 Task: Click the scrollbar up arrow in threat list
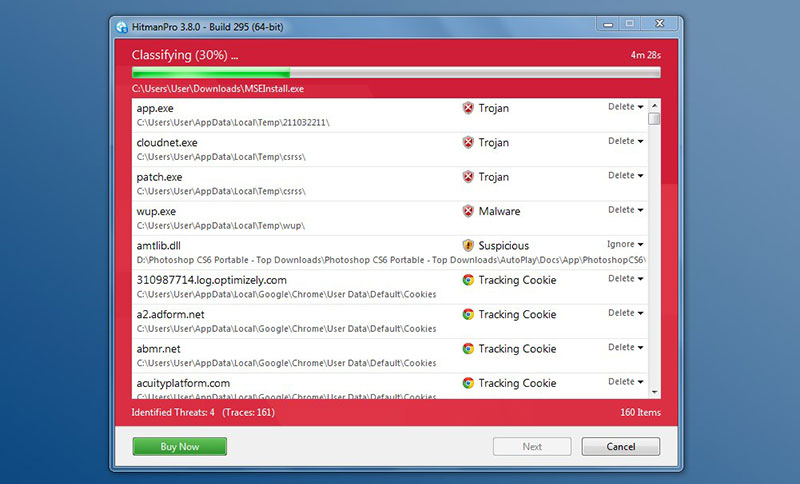click(654, 105)
